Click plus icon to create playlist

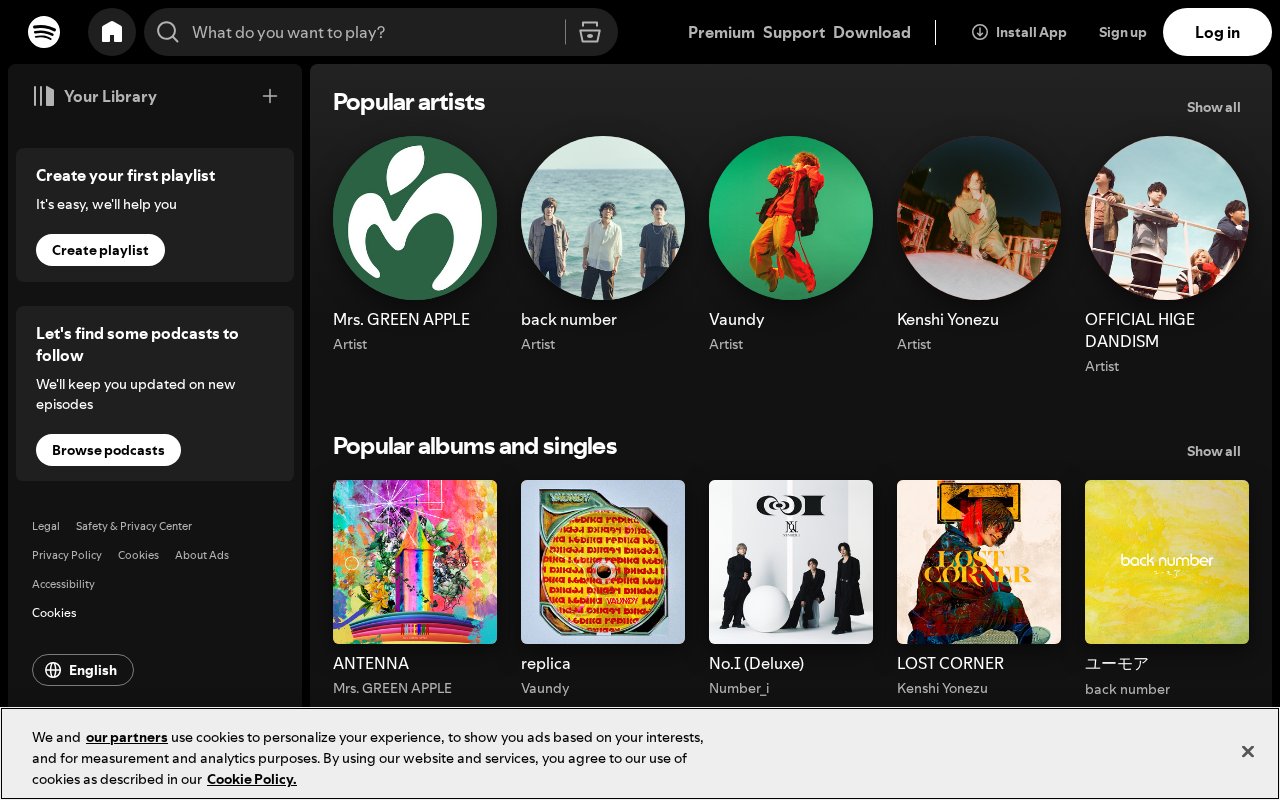(x=270, y=96)
